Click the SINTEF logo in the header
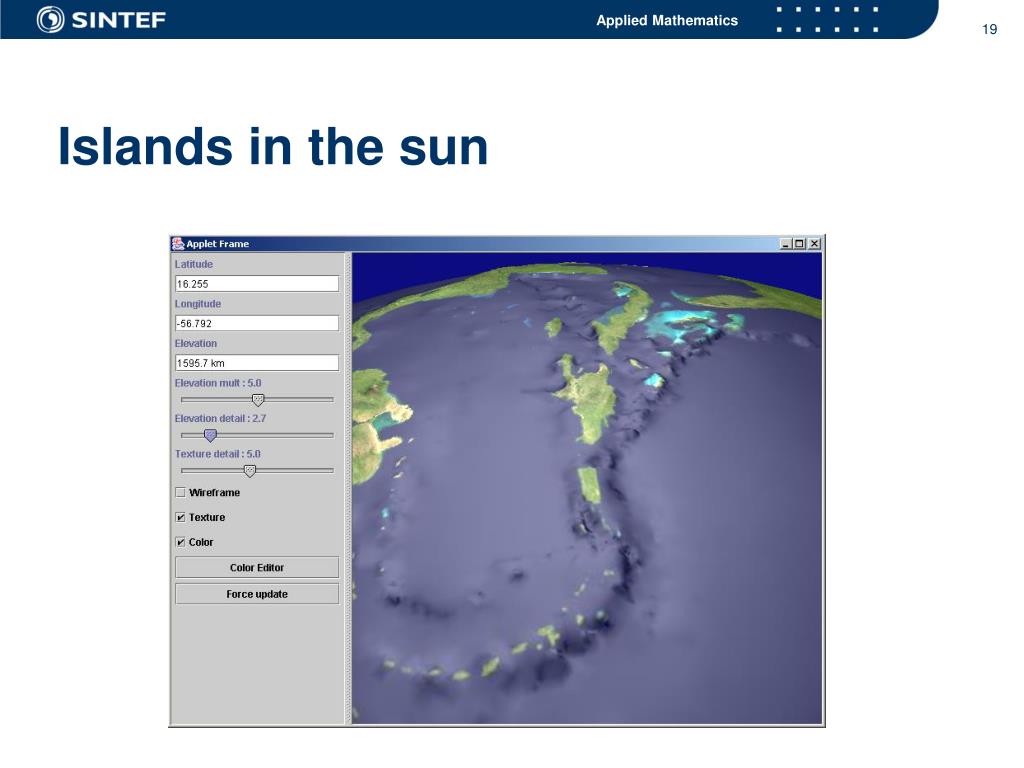Image resolution: width=1024 pixels, height=768 pixels. point(101,20)
